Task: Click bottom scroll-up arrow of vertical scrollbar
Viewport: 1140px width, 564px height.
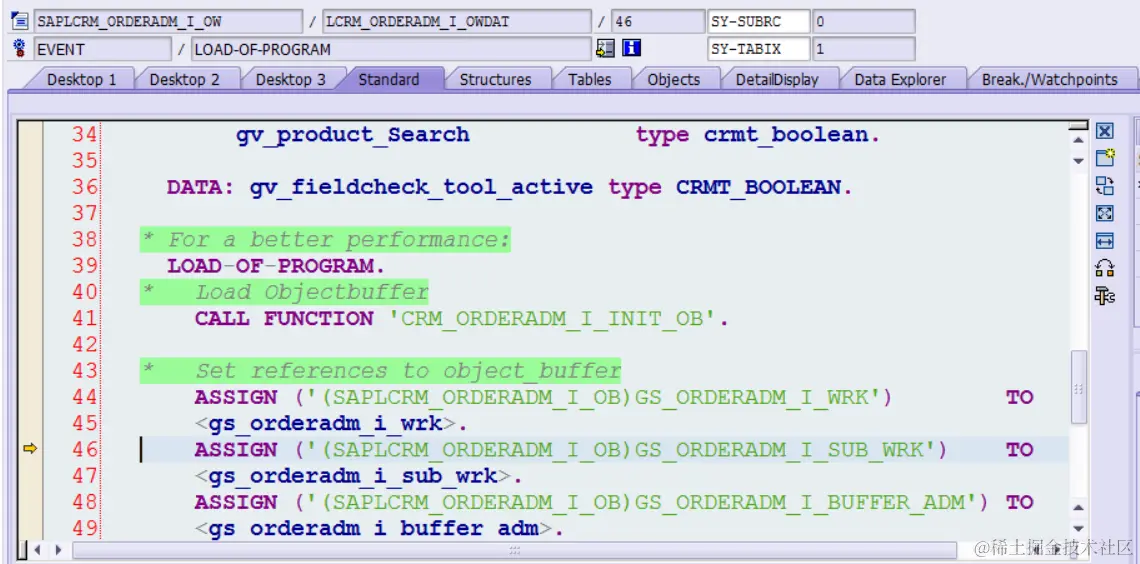Action: click(1079, 508)
